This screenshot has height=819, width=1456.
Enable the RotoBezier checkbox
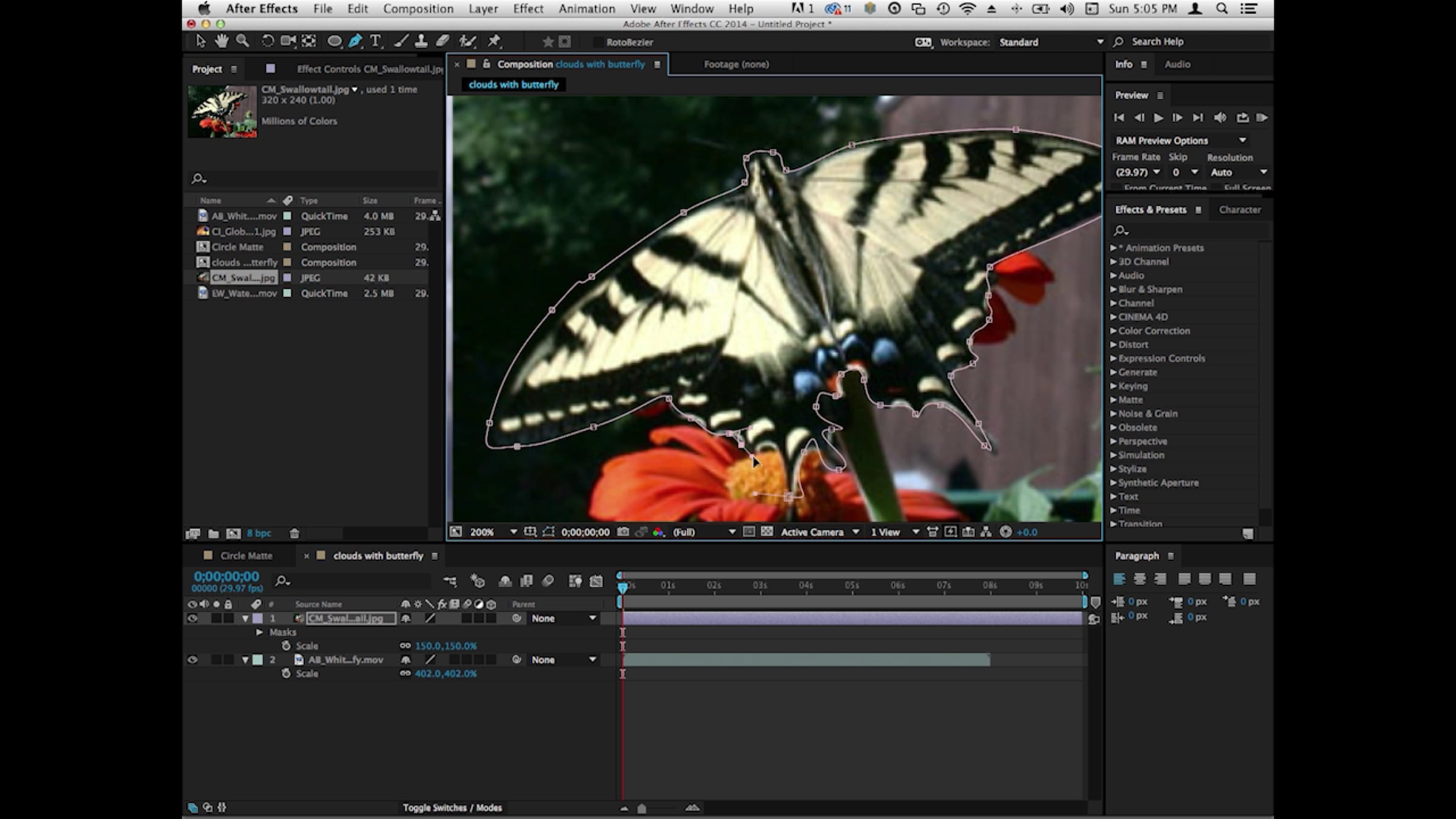click(598, 42)
